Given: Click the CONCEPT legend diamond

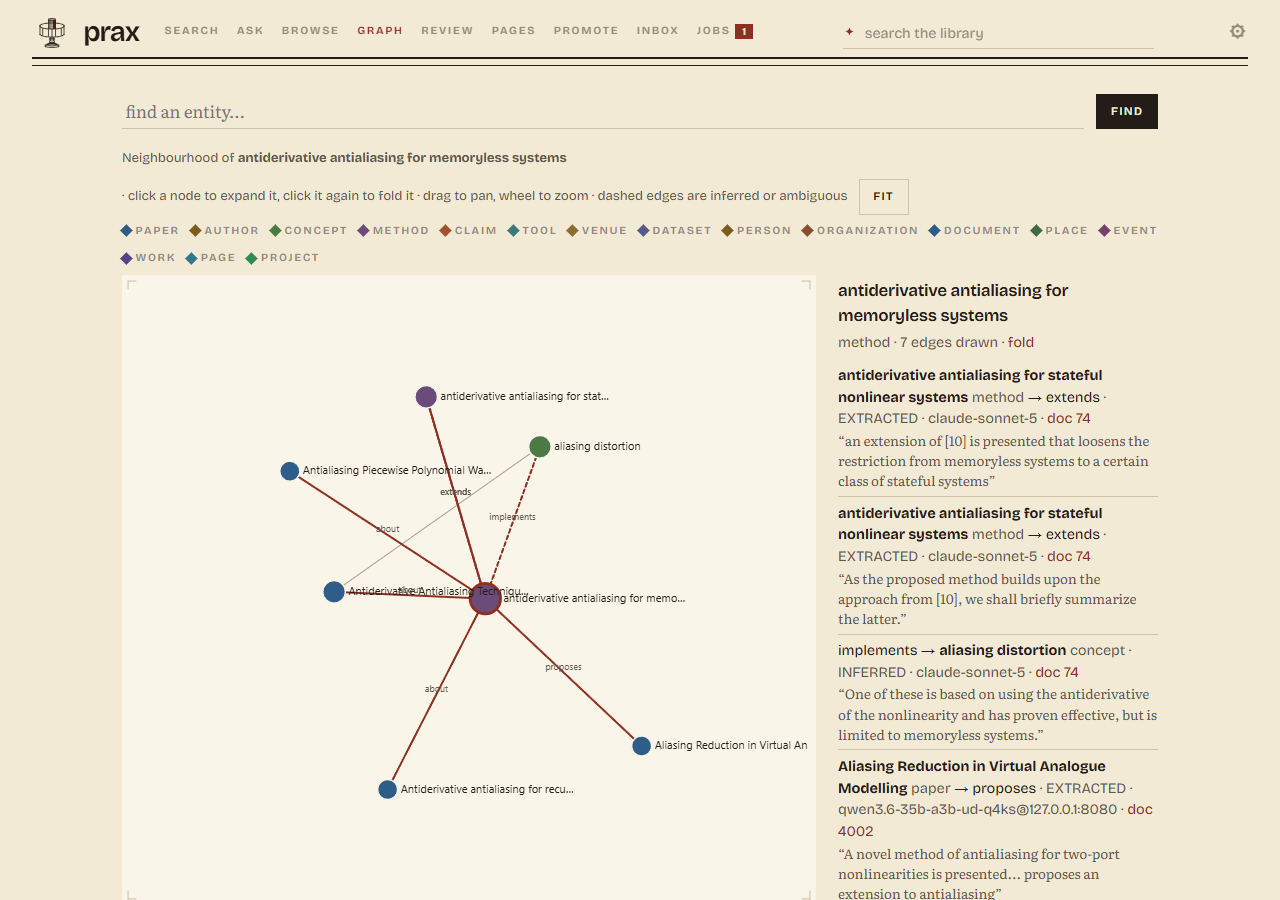Looking at the screenshot, I should point(275,231).
